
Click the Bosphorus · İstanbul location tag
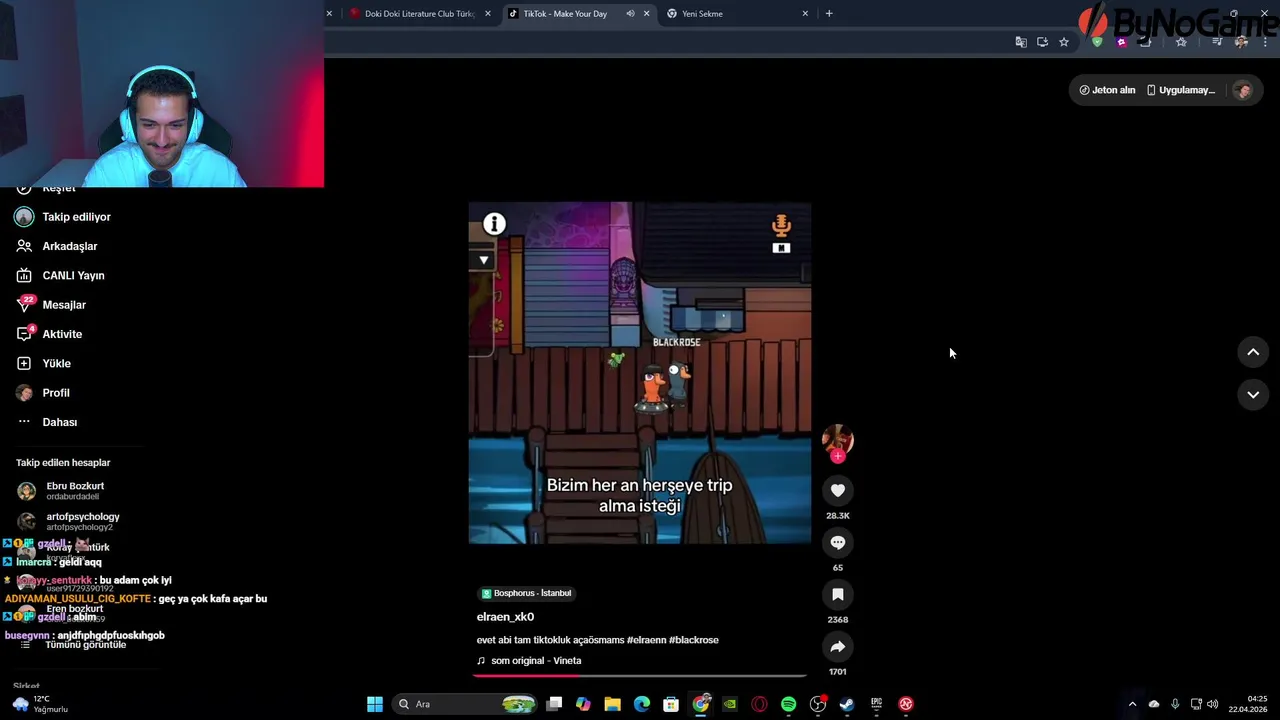click(x=526, y=593)
